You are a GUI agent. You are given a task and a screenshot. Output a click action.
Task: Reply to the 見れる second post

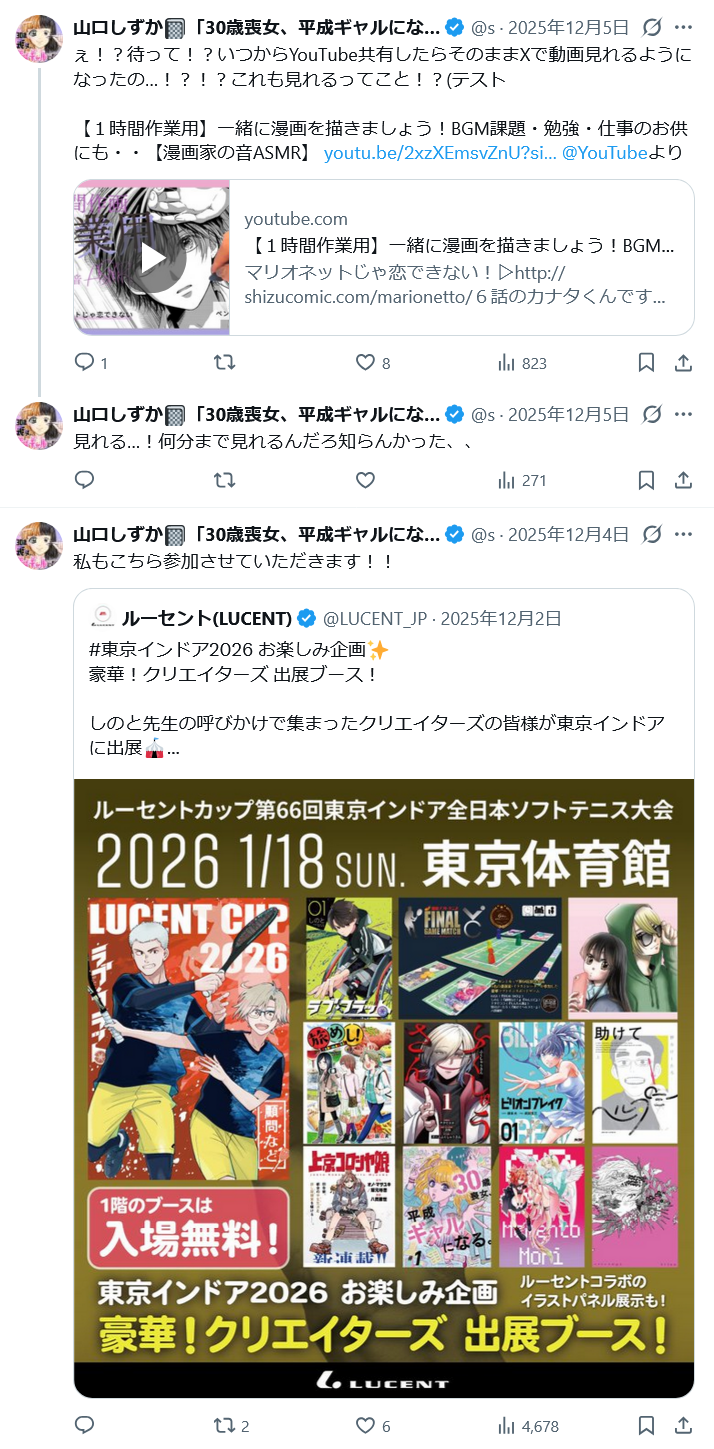86,480
